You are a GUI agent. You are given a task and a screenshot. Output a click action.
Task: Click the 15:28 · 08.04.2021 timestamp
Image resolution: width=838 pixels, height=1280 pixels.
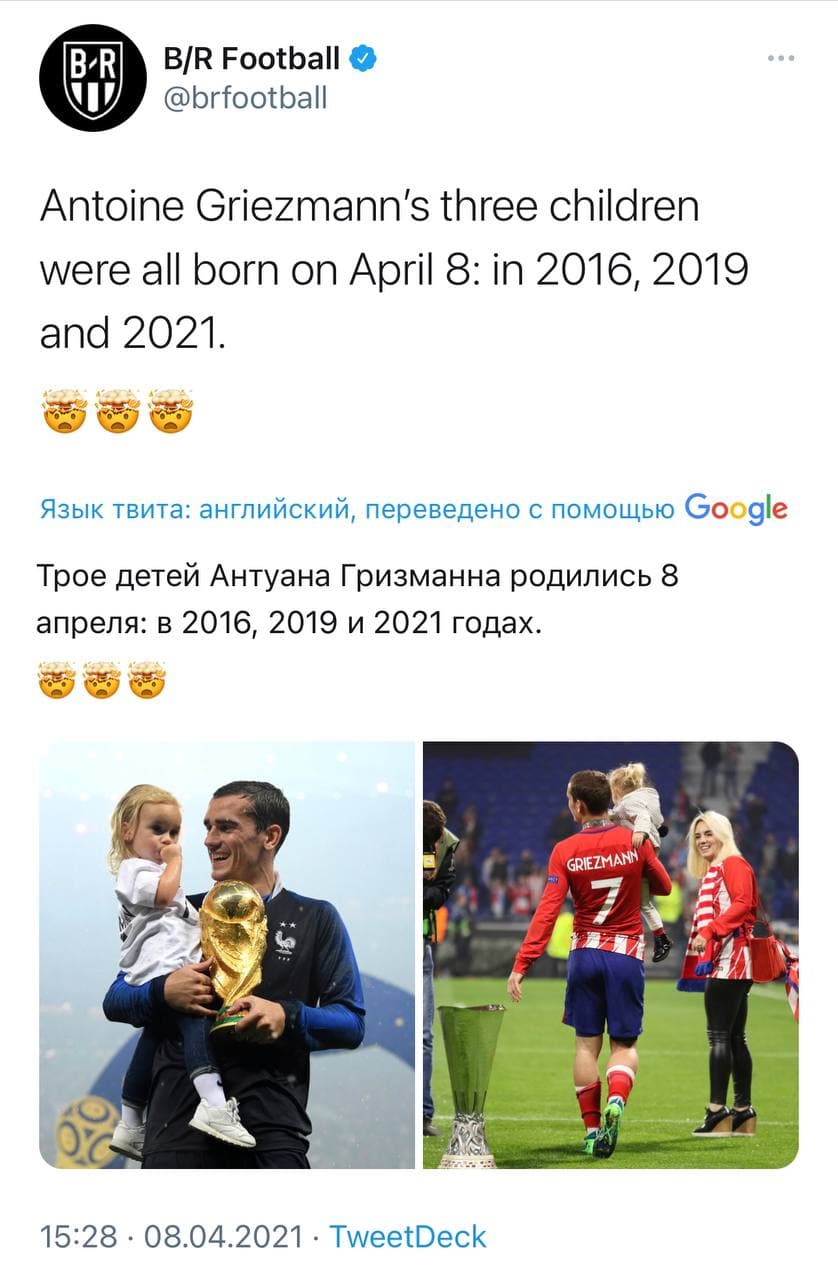tap(171, 1236)
